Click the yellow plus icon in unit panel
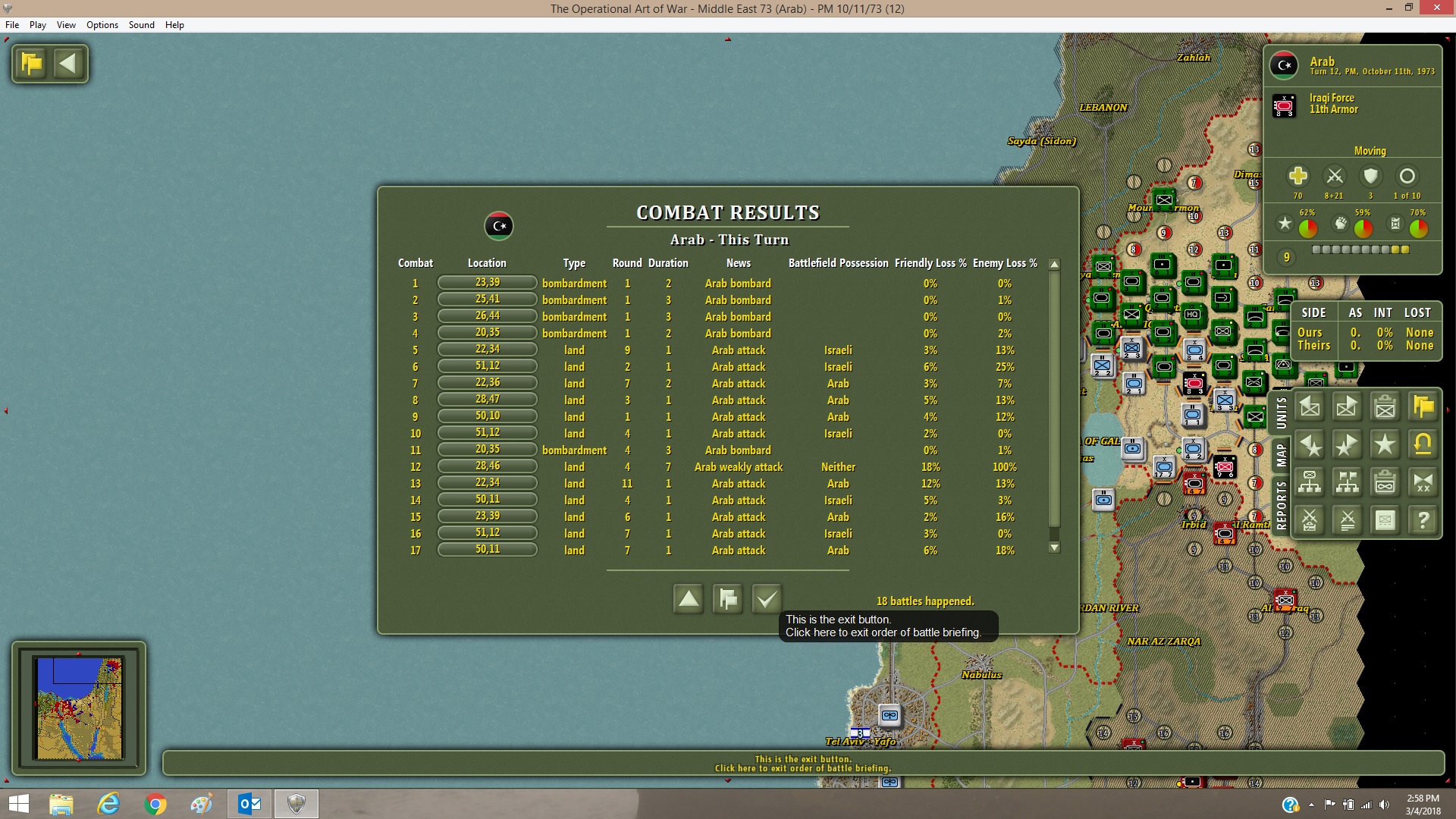1456x819 pixels. pyautogui.click(x=1298, y=176)
